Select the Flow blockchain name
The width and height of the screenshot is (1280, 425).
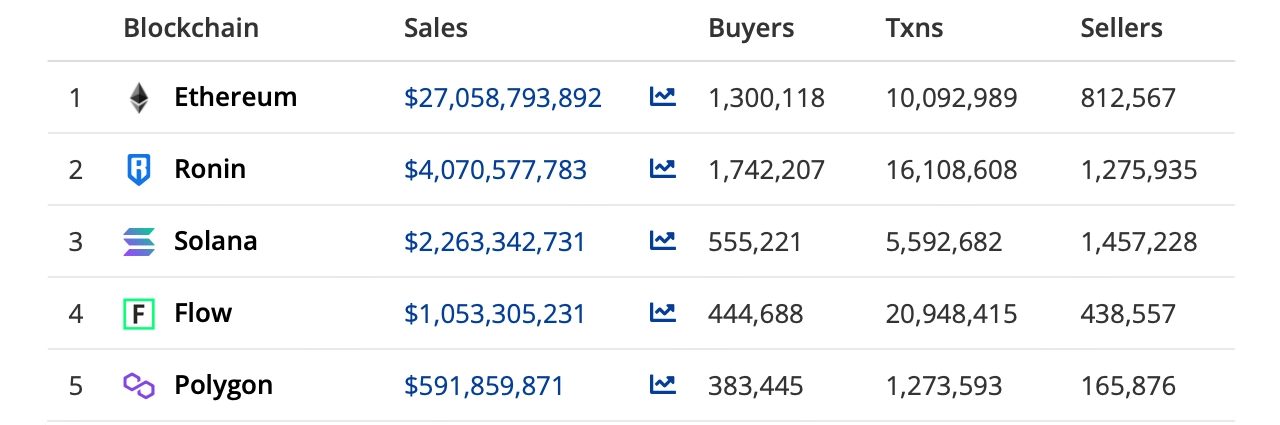point(203,314)
